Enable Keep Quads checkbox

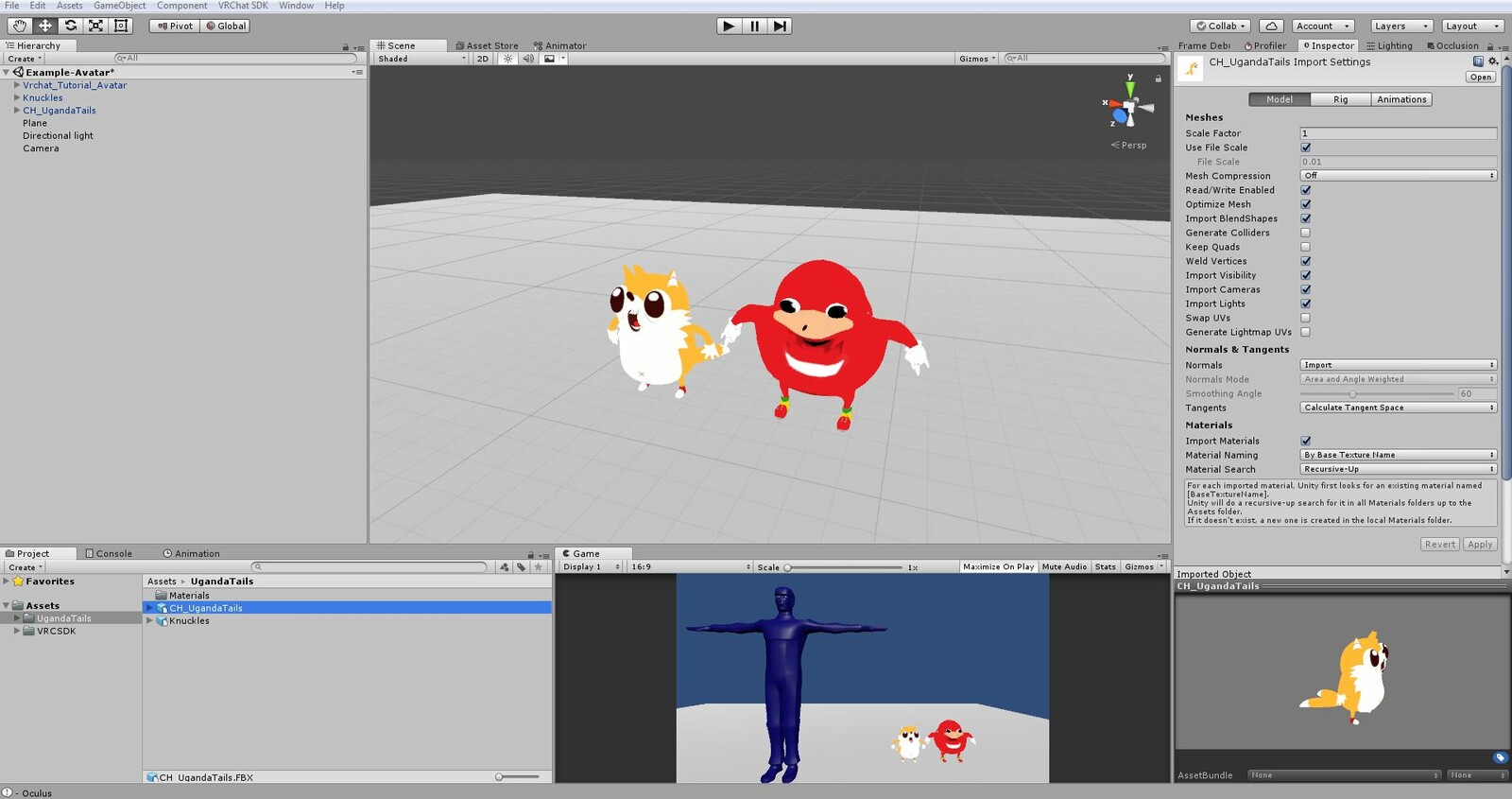click(1306, 247)
